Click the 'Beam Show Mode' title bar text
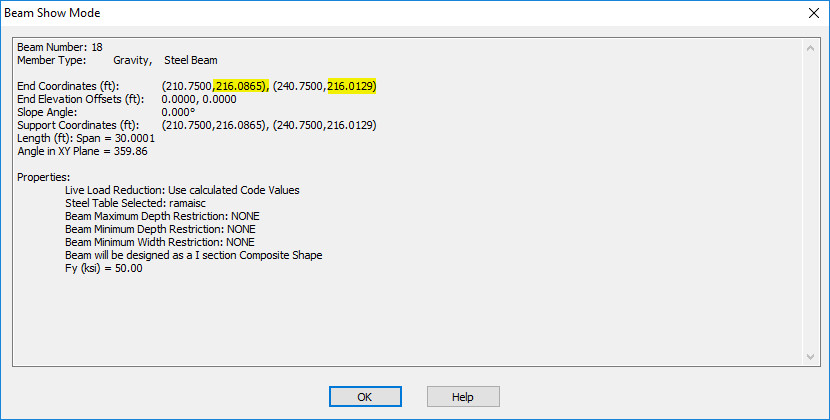This screenshot has height=420, width=830. (x=52, y=13)
